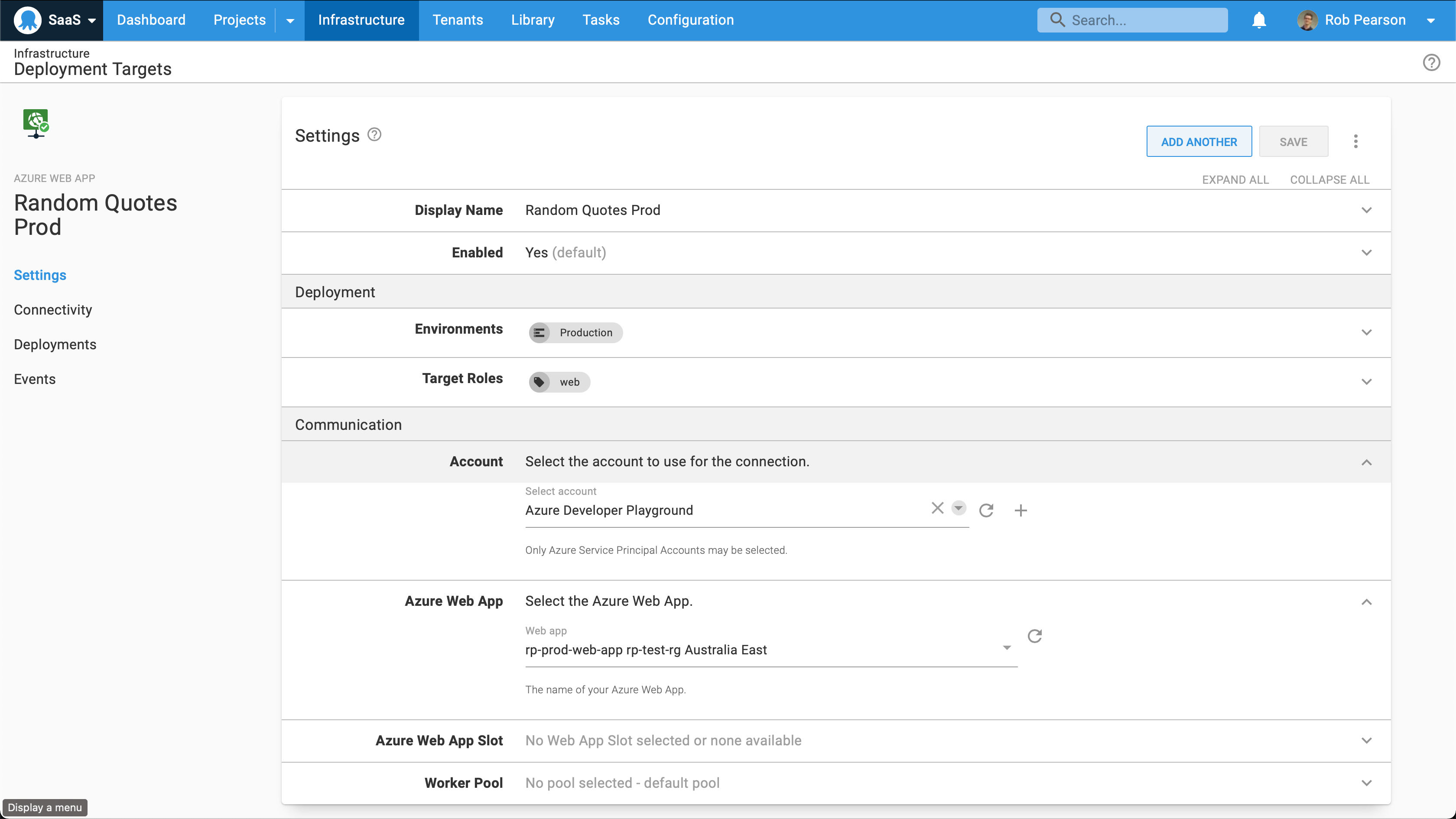The width and height of the screenshot is (1456, 819).
Task: Expand the Enabled setting row
Action: (x=1367, y=253)
